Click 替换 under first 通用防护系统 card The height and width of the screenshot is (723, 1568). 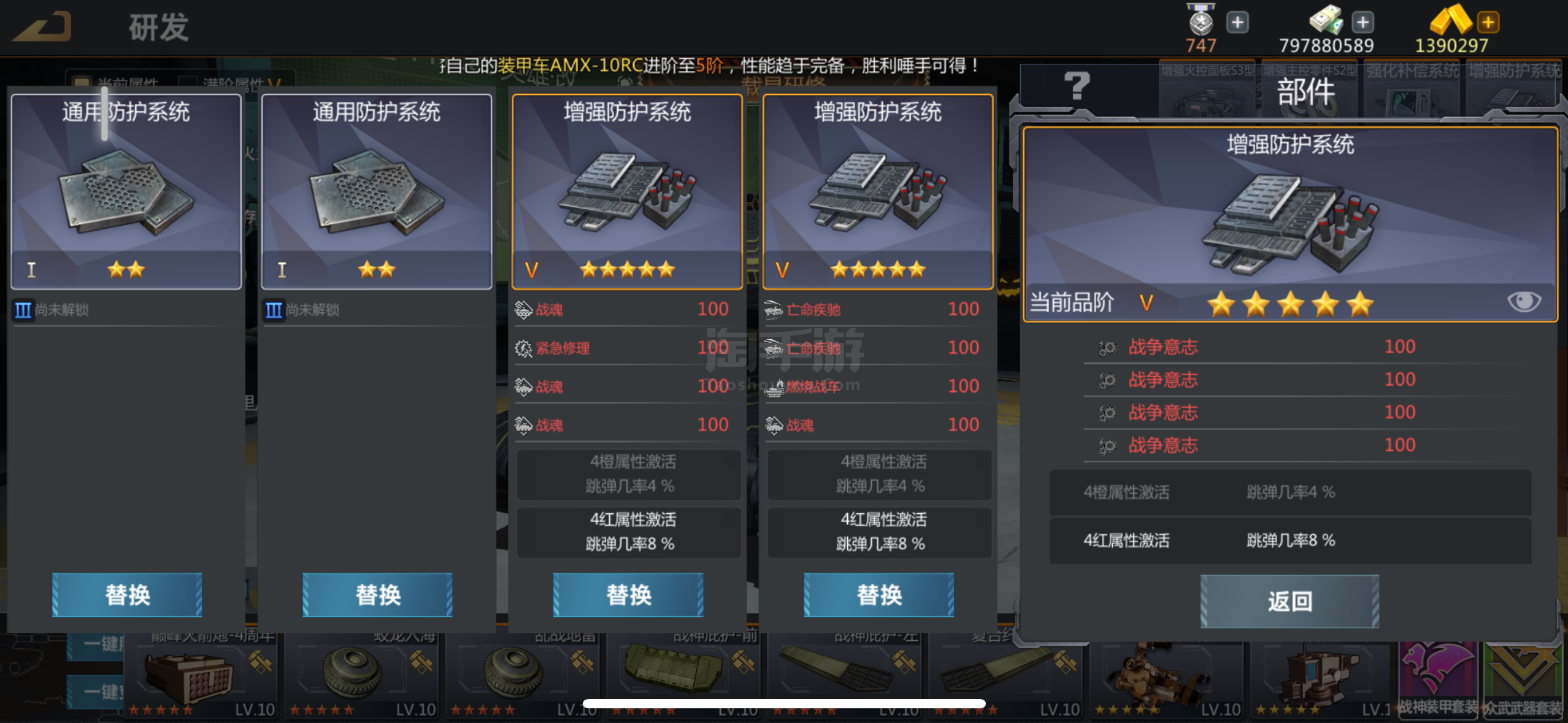click(x=127, y=594)
